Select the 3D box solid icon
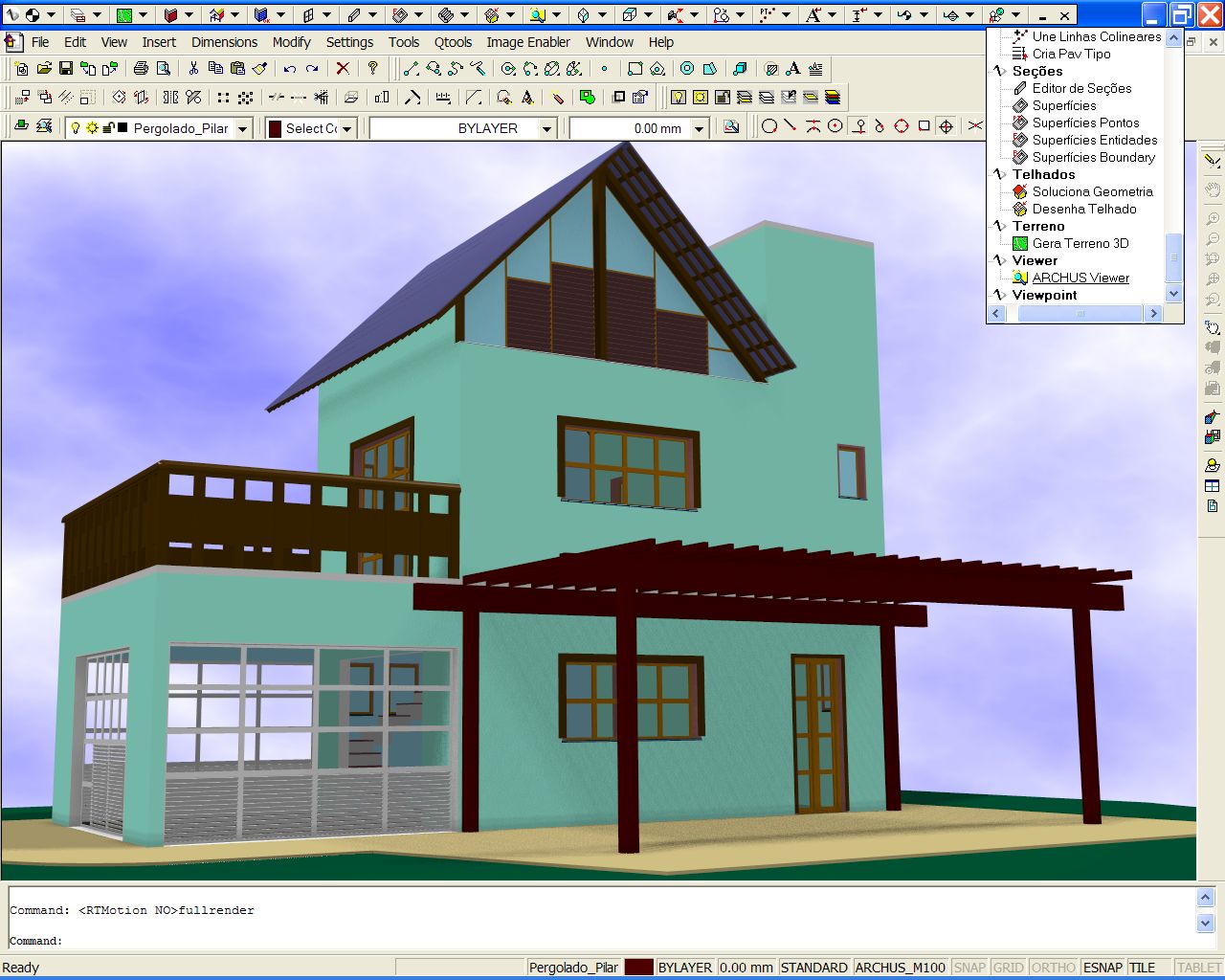 (740, 69)
